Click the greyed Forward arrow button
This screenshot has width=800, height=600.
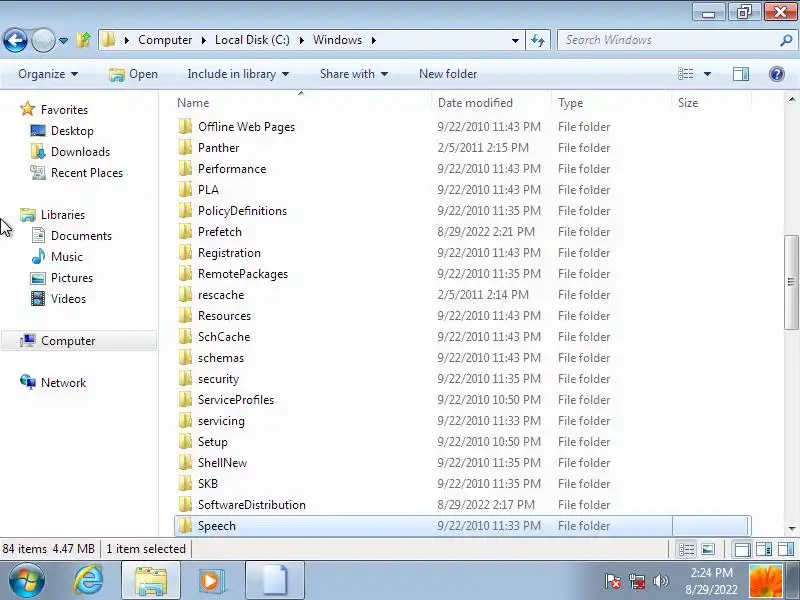(x=43, y=40)
